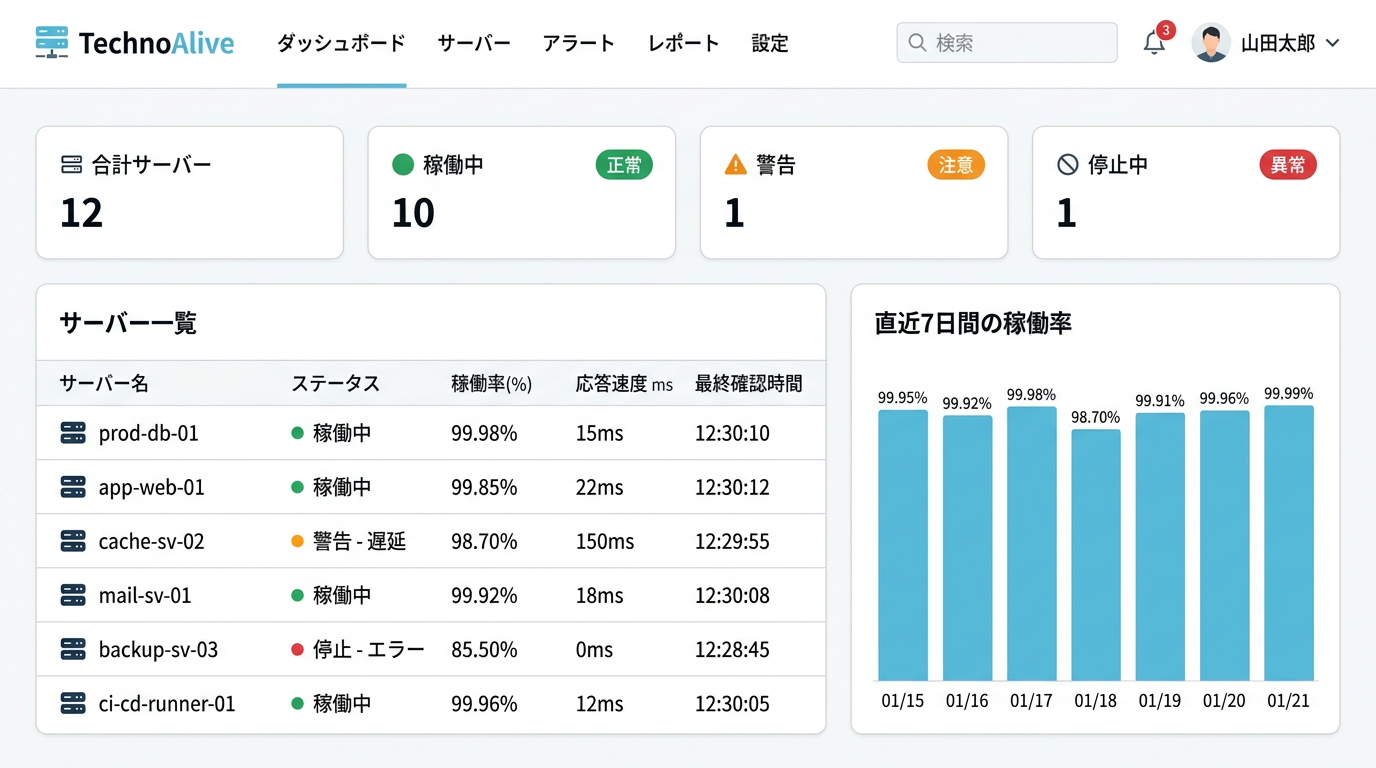Switch to the サーバー tab
This screenshot has height=768, width=1376.
click(473, 44)
